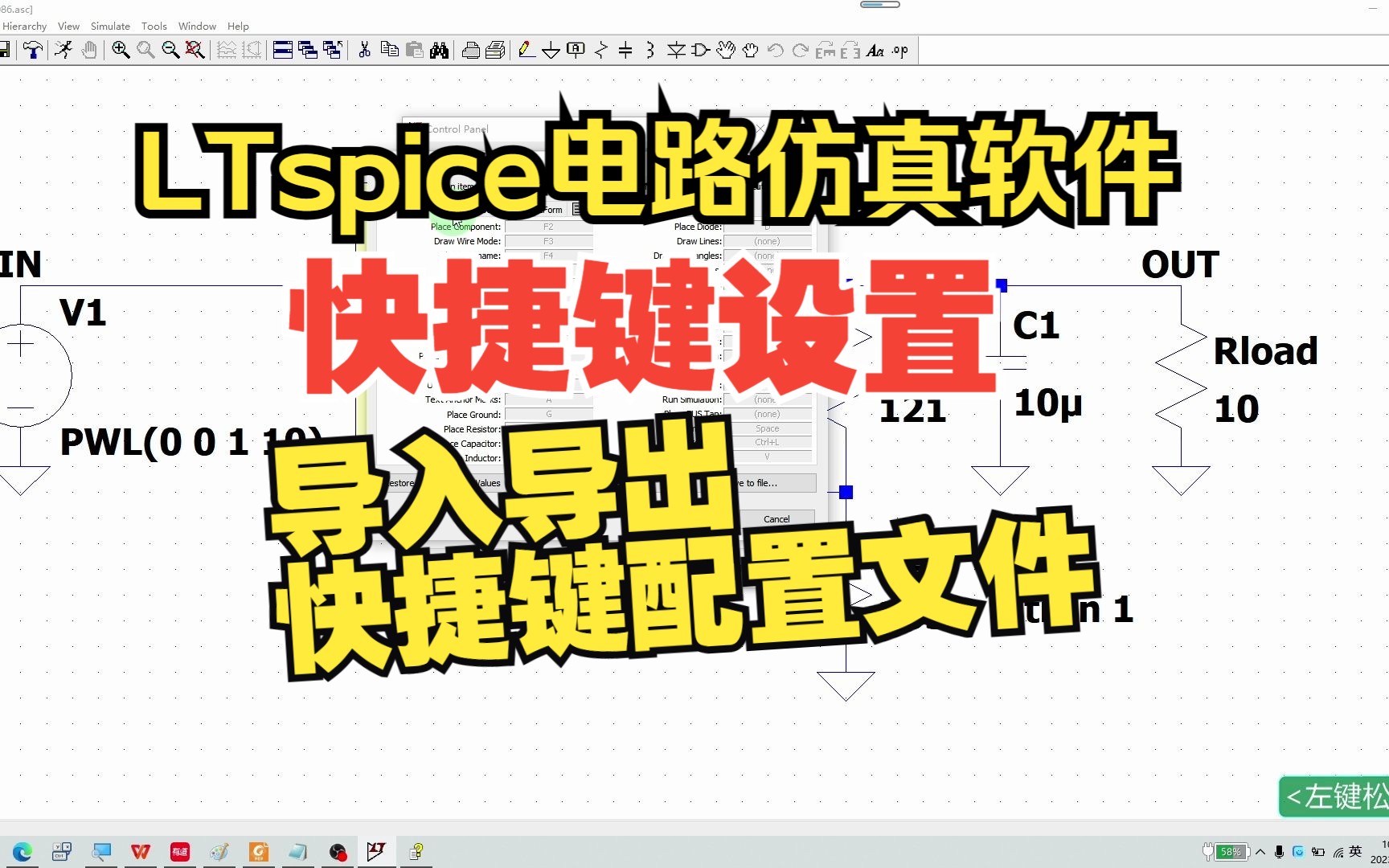
Task: Select the V1 voltage source symbol
Action: [23, 375]
